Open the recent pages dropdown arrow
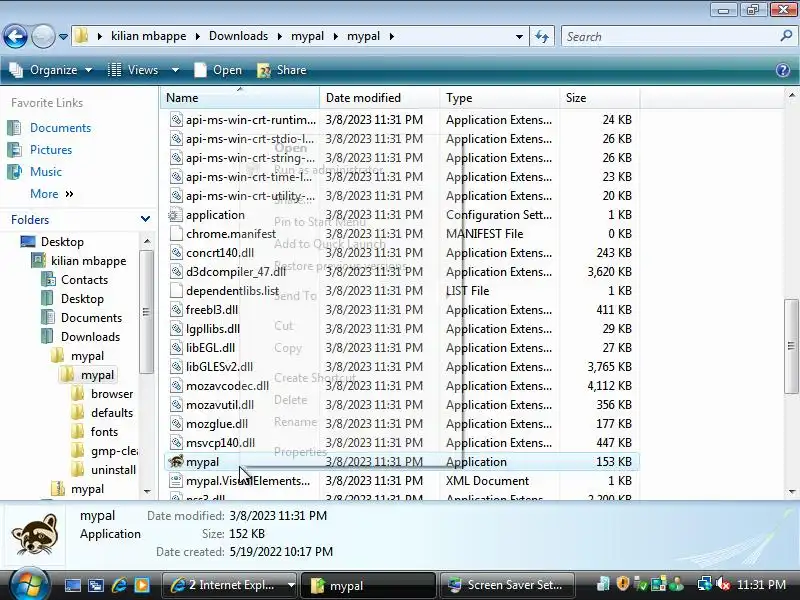Screen dimensions: 800x600 63,37
